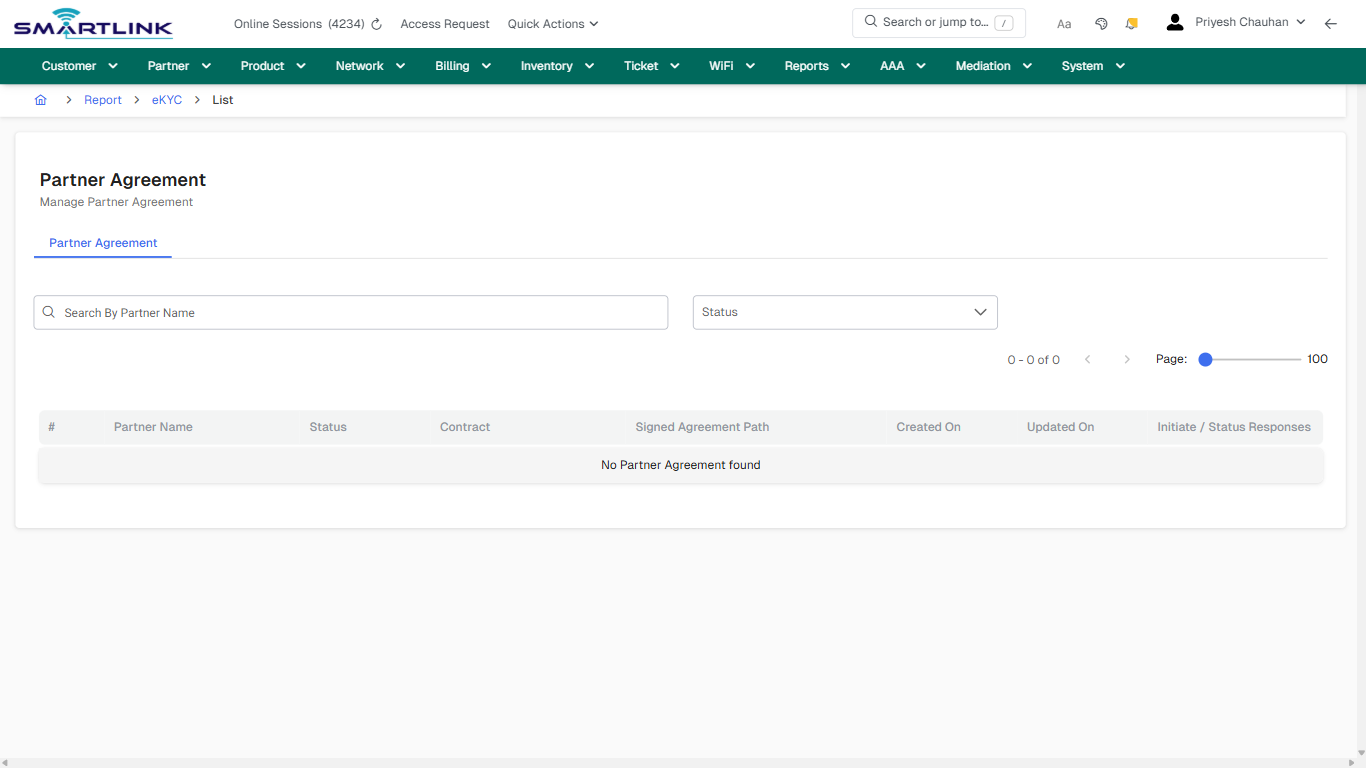
Task: Click the SMARTLINK logo
Action: tap(92, 23)
